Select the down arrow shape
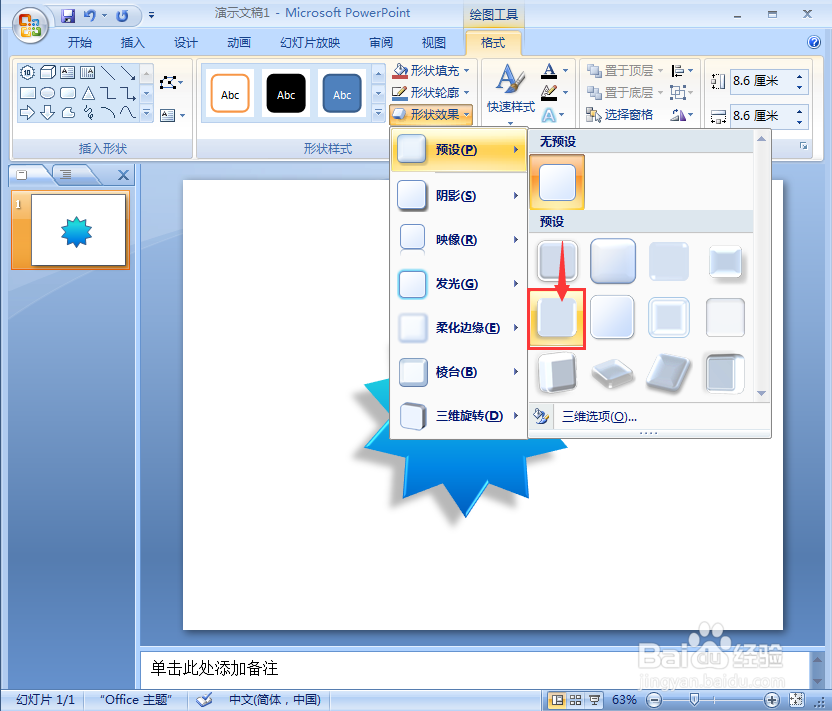 click(47, 112)
